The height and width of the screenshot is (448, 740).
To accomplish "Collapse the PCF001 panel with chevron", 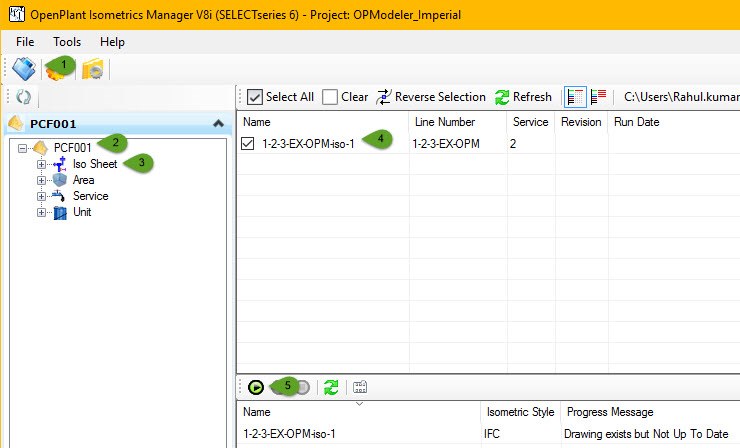I will tap(218, 124).
